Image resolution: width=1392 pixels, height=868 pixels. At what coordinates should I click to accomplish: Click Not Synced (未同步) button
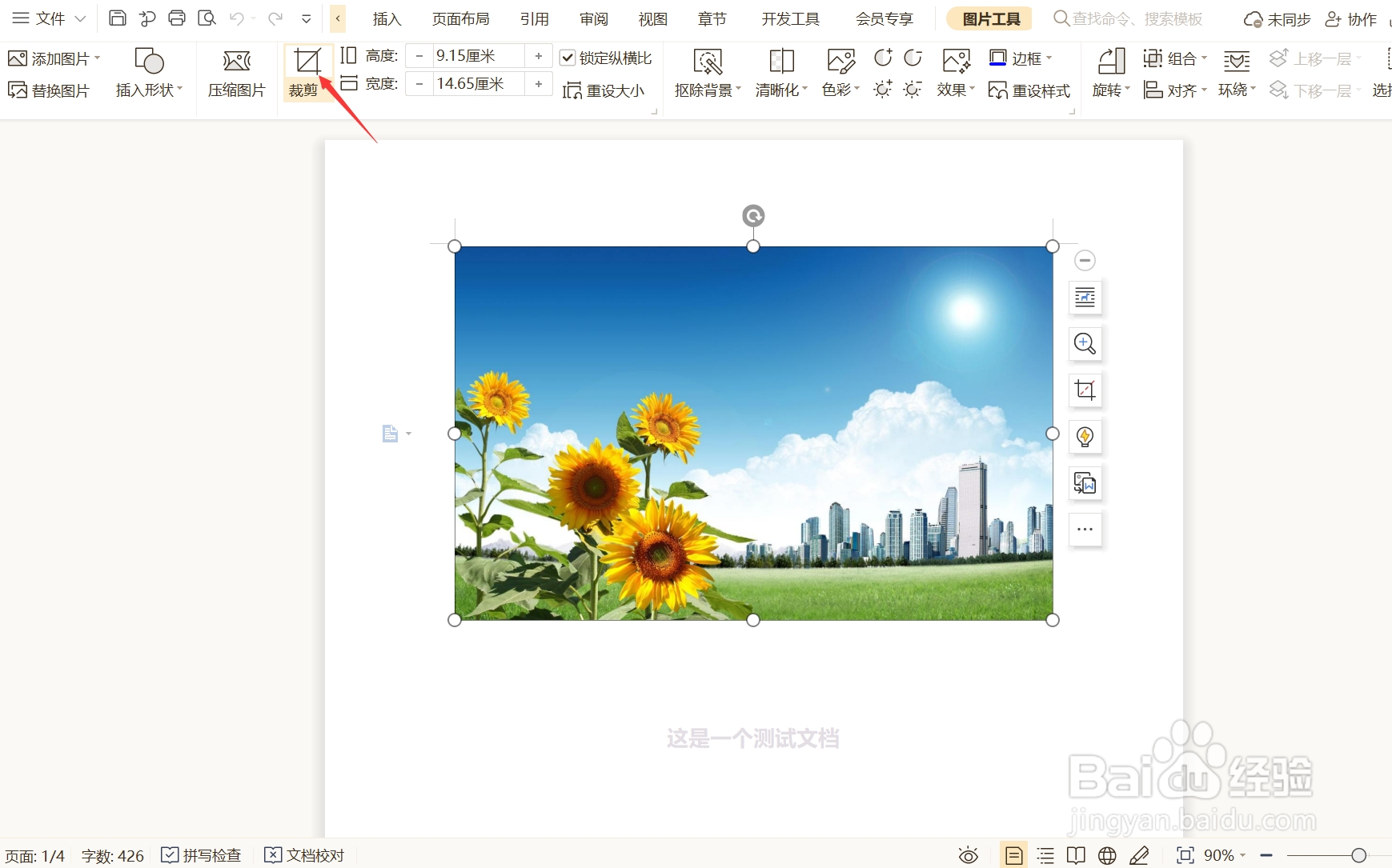1278,19
